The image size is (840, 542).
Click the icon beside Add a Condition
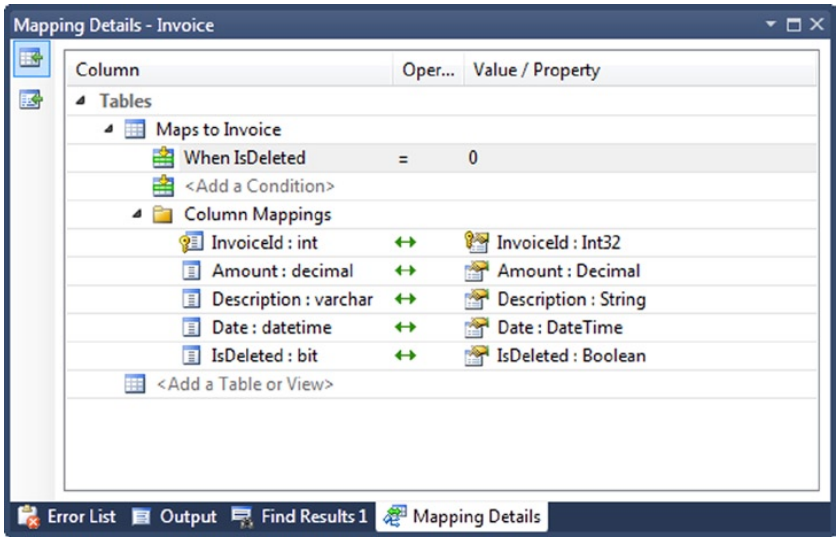163,186
